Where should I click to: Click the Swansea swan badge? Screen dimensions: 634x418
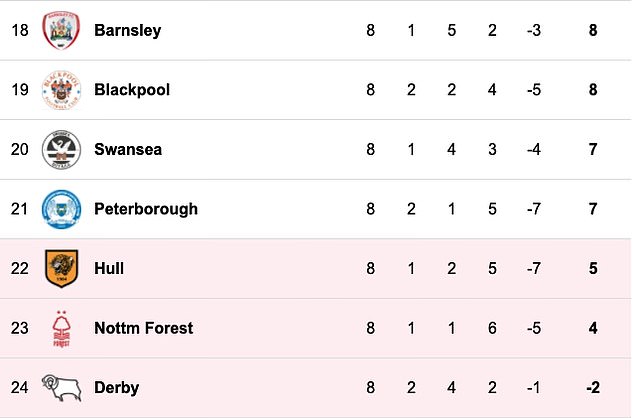click(61, 149)
